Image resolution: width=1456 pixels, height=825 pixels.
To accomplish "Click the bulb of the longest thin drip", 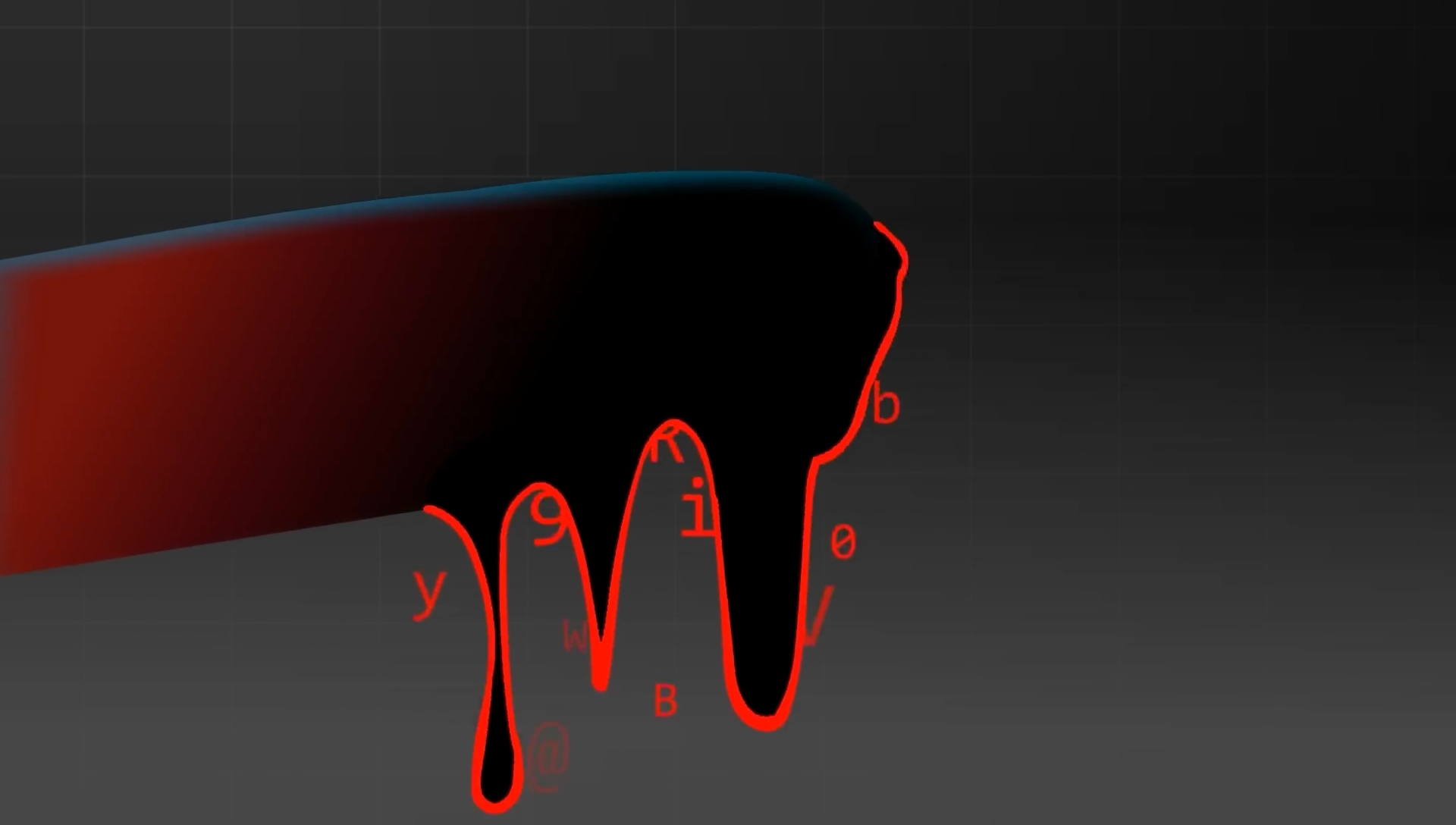I will [x=497, y=777].
